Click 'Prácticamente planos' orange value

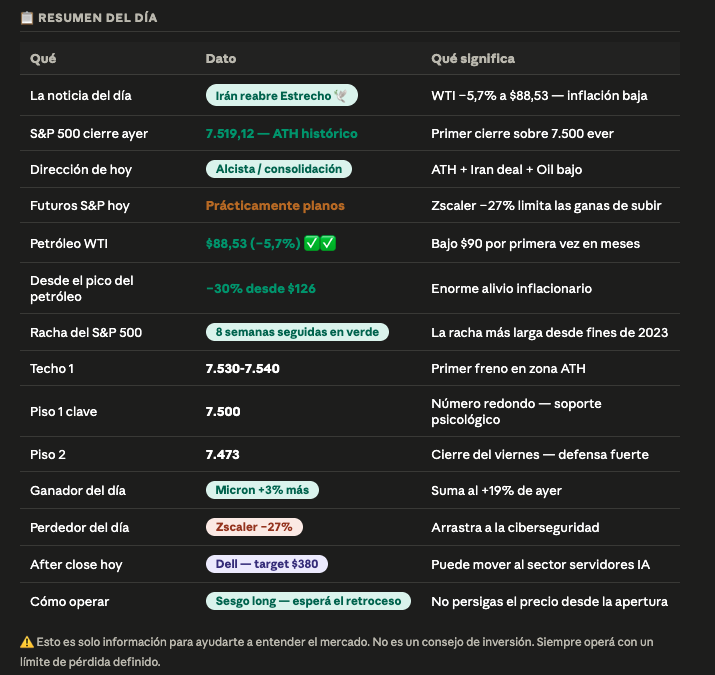click(275, 206)
